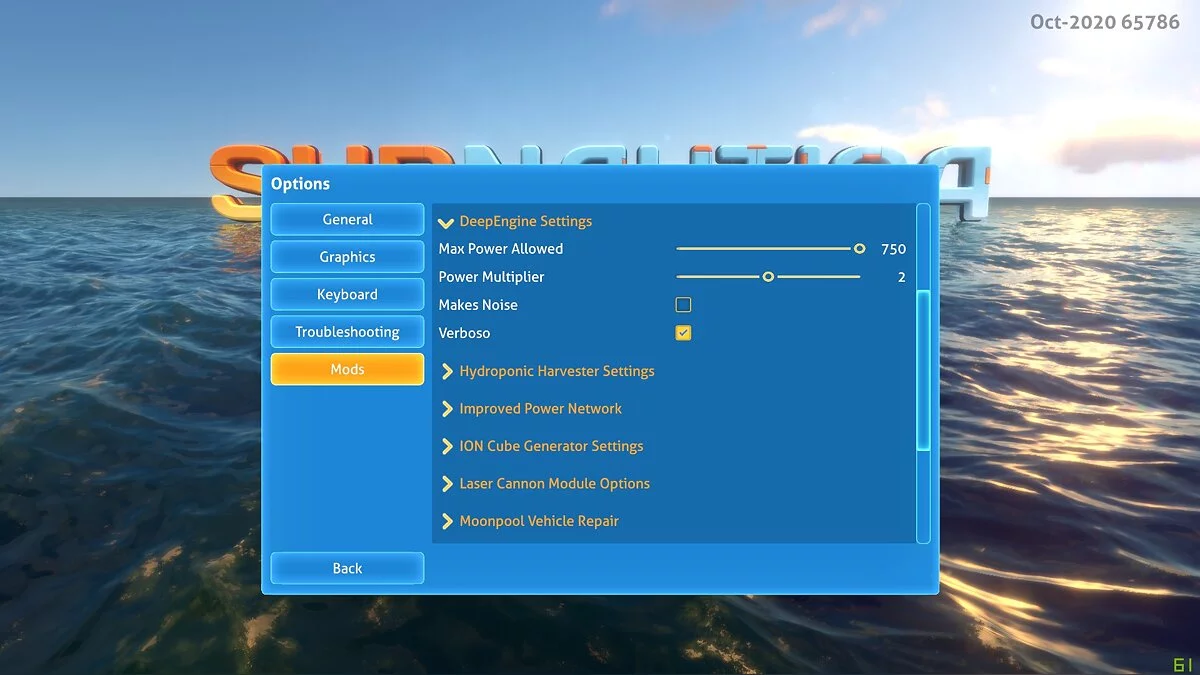Viewport: 1200px width, 675px height.
Task: Uncheck Verboso in DeepEngine Settings
Action: (683, 332)
